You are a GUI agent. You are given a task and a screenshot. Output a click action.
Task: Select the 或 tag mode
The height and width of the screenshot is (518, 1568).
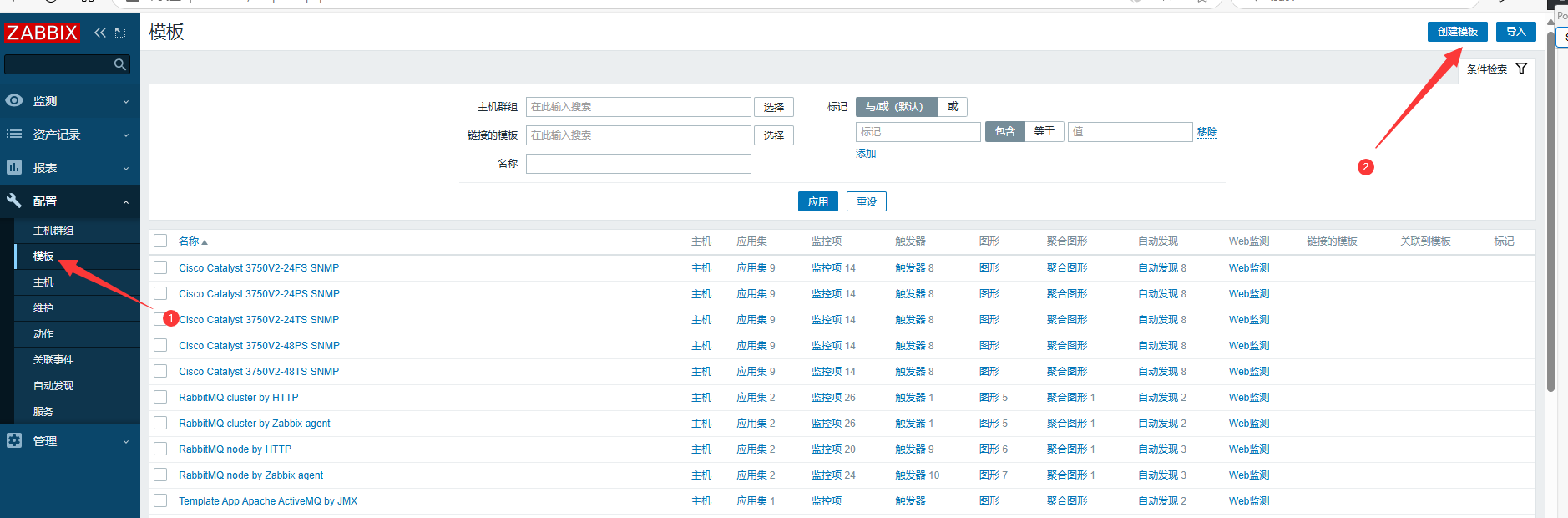tap(953, 107)
